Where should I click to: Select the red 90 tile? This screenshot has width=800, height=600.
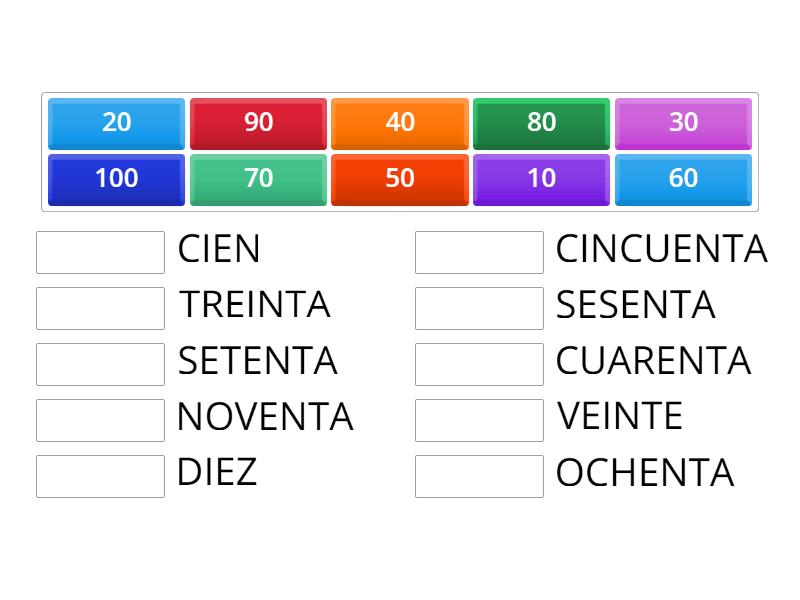point(258,123)
